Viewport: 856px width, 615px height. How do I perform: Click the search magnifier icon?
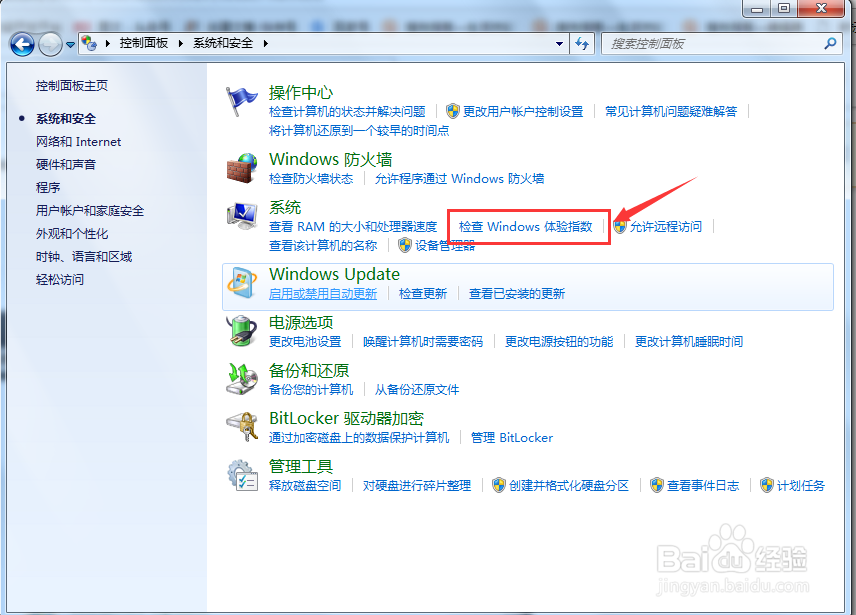[829, 44]
